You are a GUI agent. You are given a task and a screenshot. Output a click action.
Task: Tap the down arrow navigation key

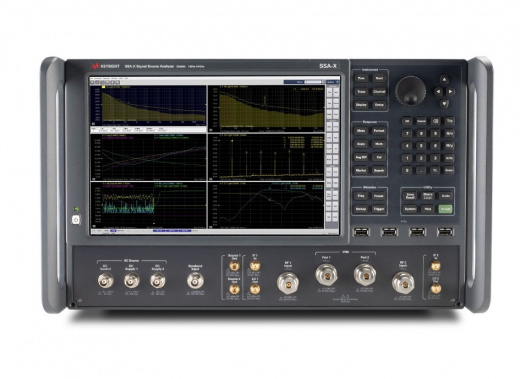tap(444, 104)
